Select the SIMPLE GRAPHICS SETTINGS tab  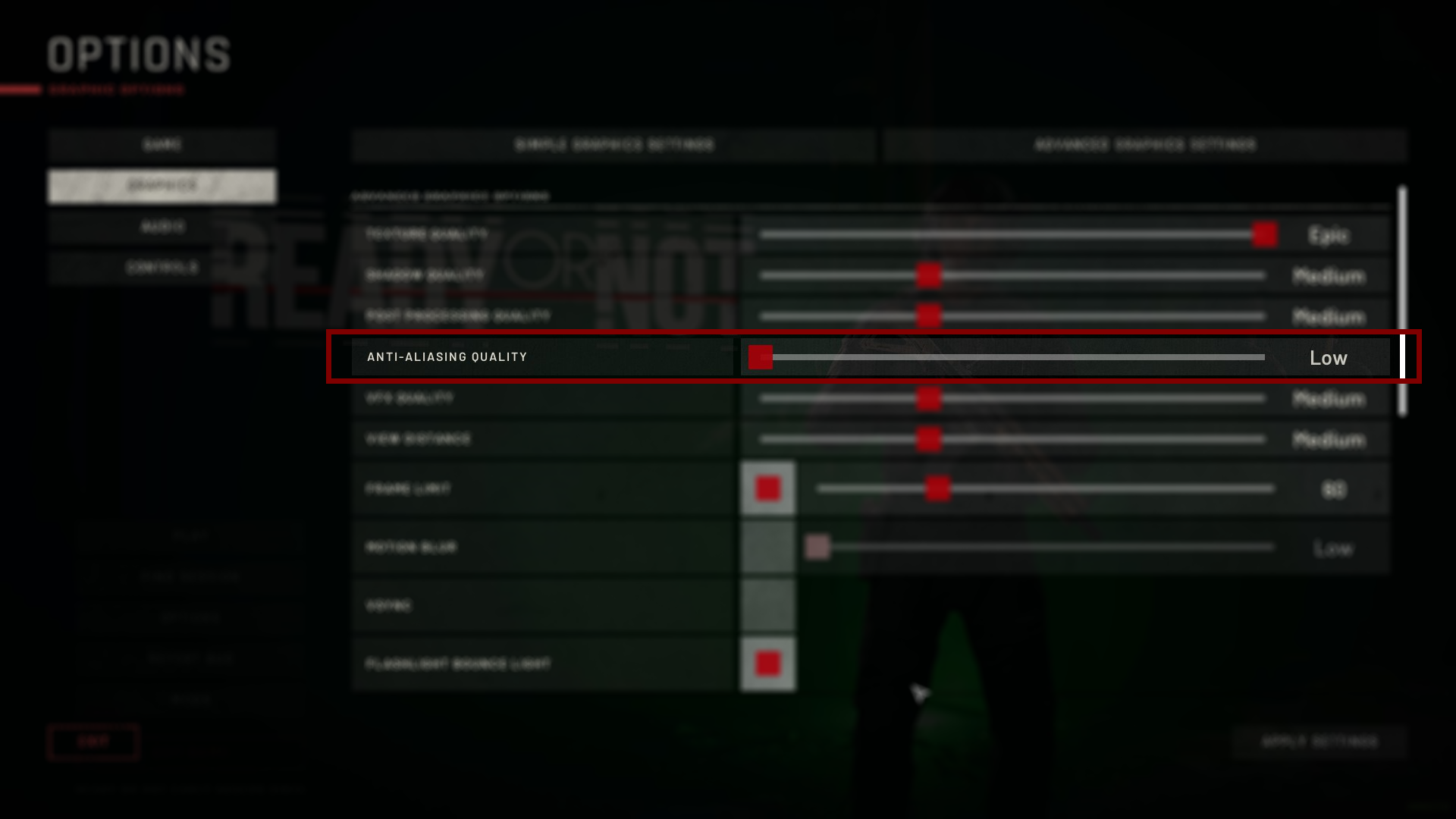(x=614, y=144)
